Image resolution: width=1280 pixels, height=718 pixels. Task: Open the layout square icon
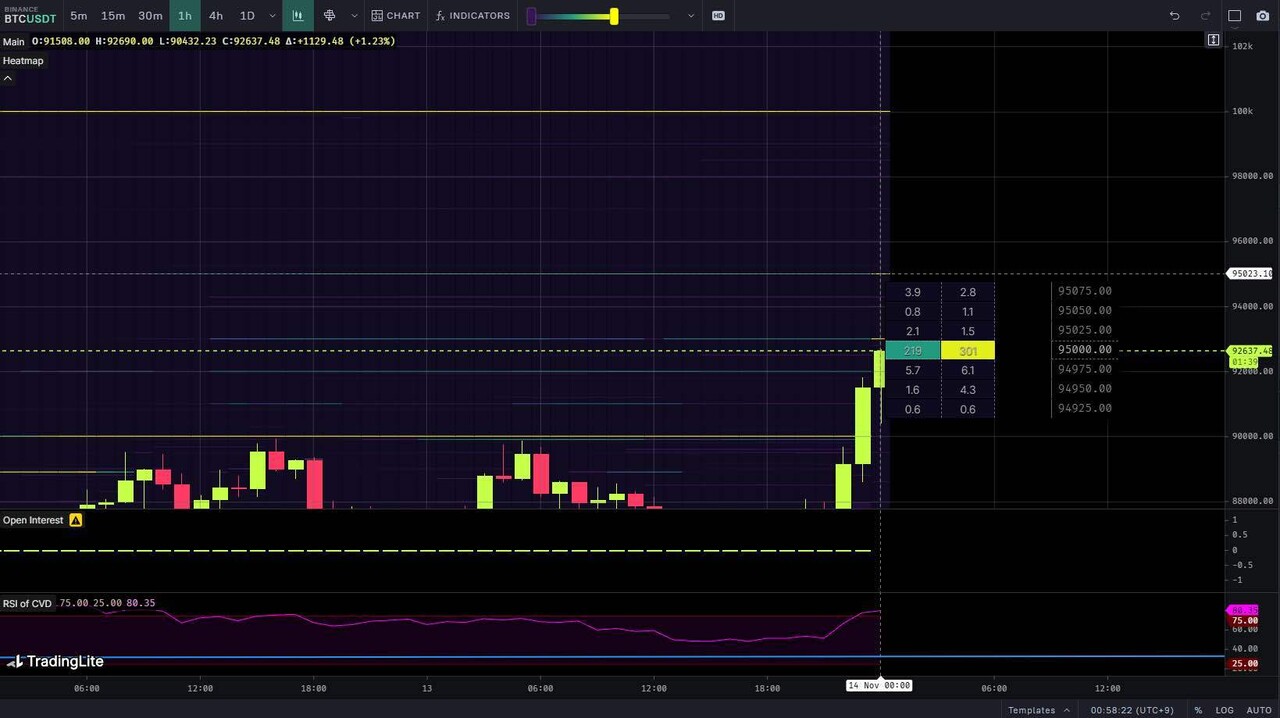[1234, 16]
